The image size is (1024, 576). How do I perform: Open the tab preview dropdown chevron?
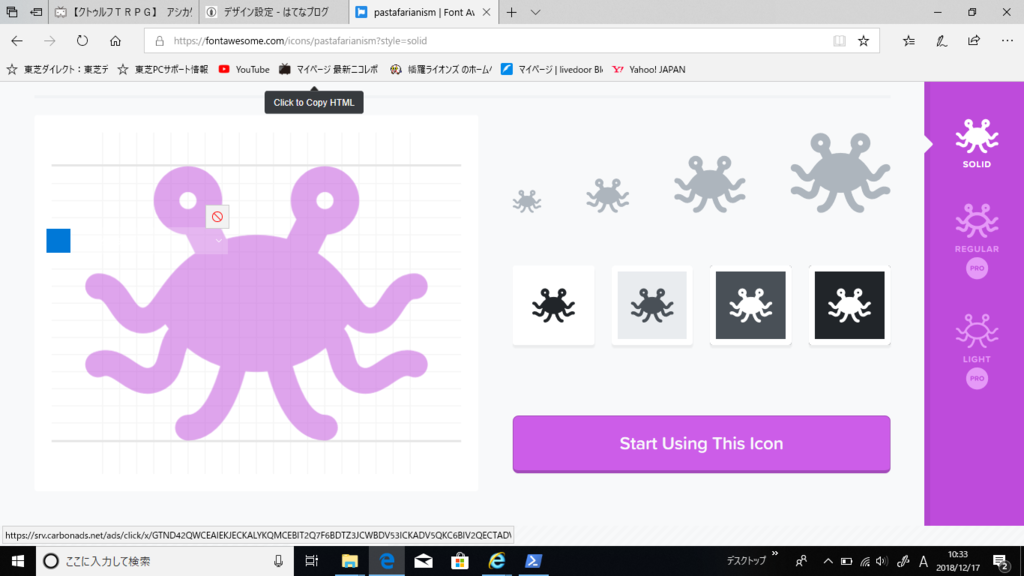click(x=536, y=12)
